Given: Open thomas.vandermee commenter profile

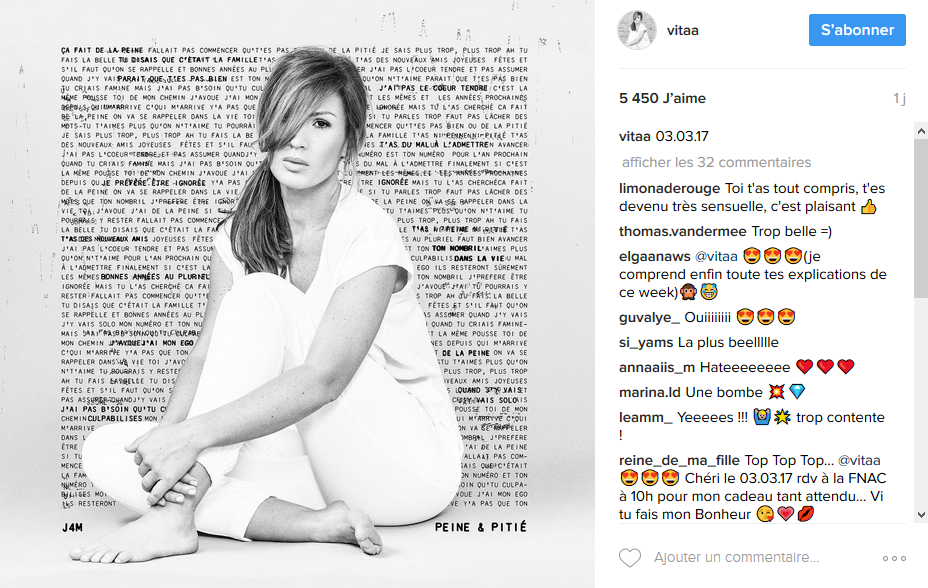Looking at the screenshot, I should point(683,231).
